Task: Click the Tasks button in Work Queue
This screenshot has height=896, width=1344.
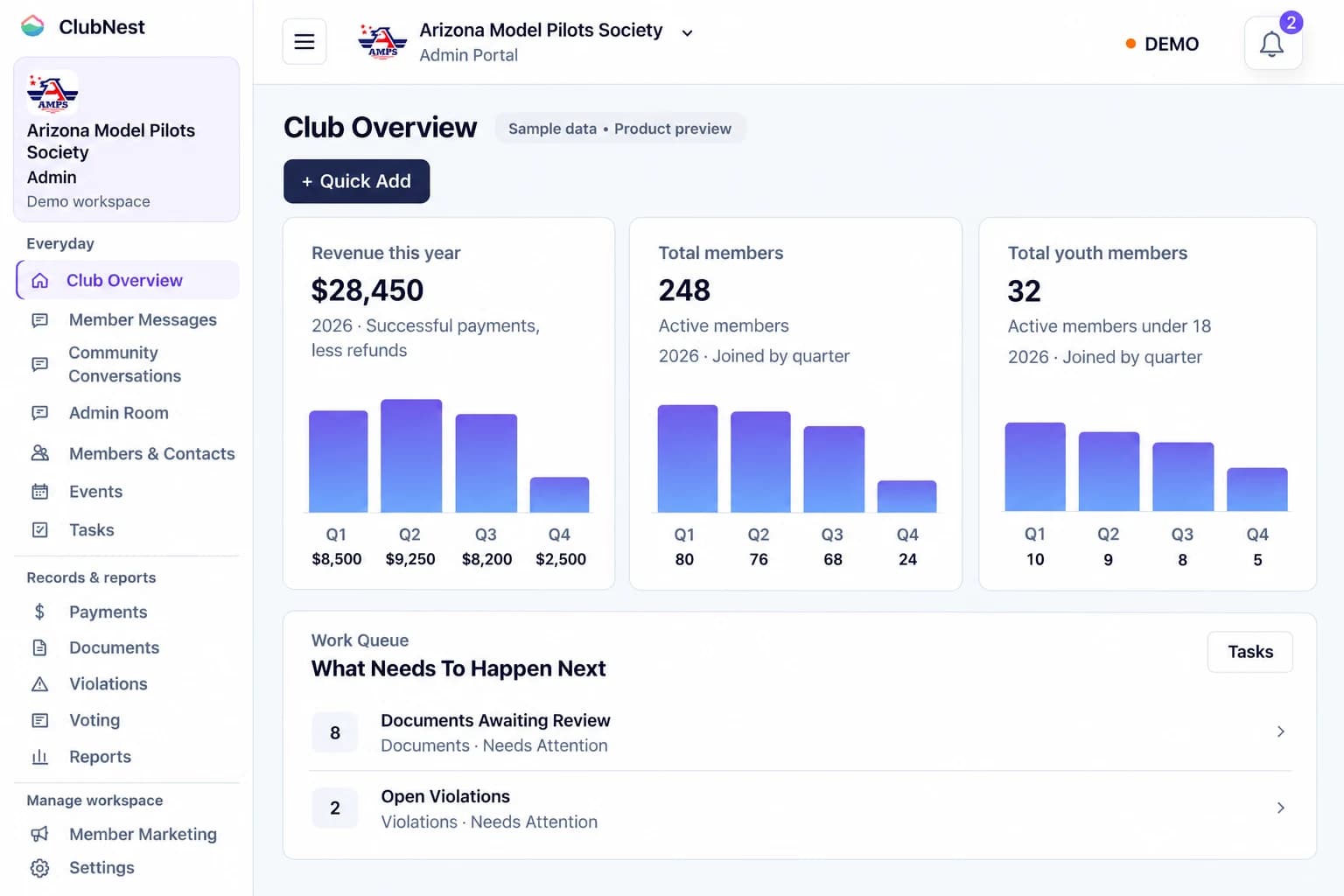Action: point(1250,652)
